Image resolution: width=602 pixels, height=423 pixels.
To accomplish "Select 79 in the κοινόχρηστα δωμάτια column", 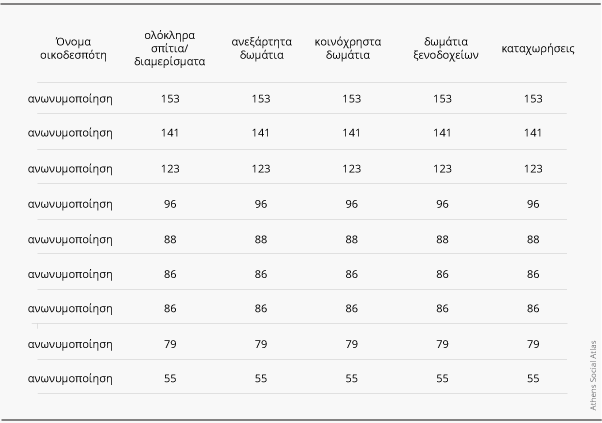I will click(x=351, y=343).
